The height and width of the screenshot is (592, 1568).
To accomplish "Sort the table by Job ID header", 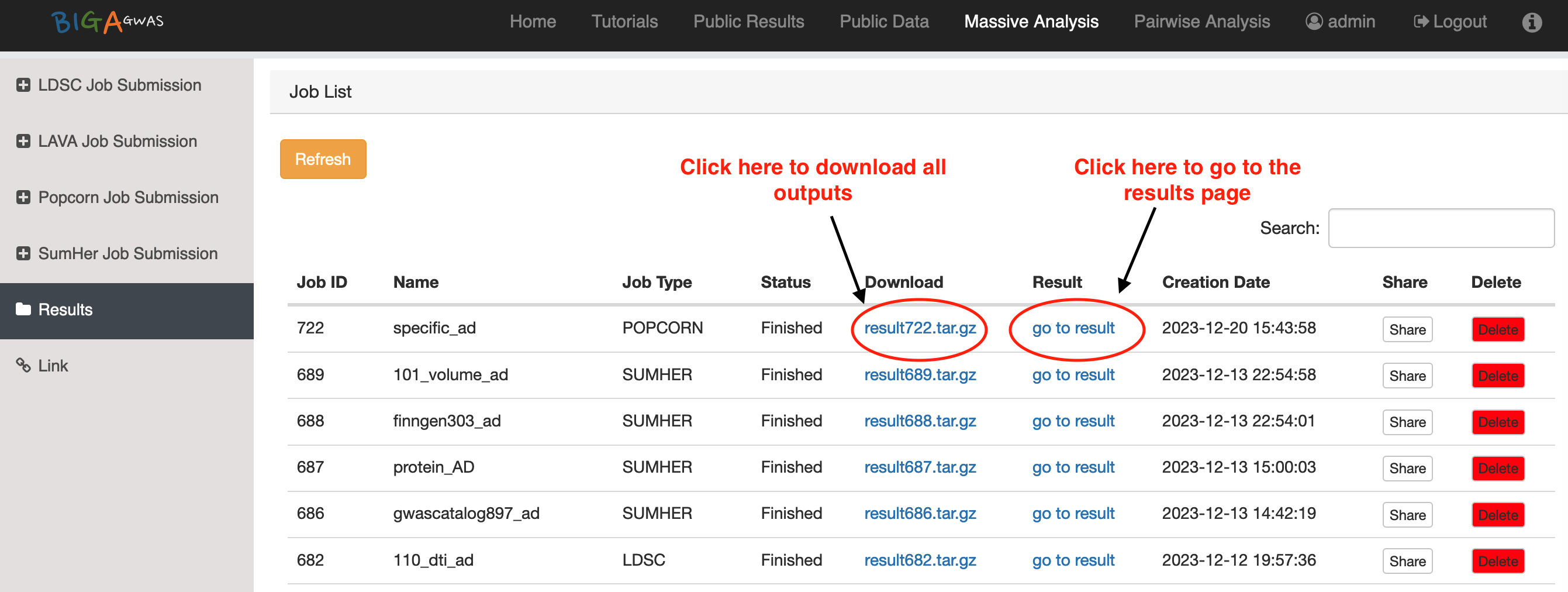I will click(x=322, y=282).
